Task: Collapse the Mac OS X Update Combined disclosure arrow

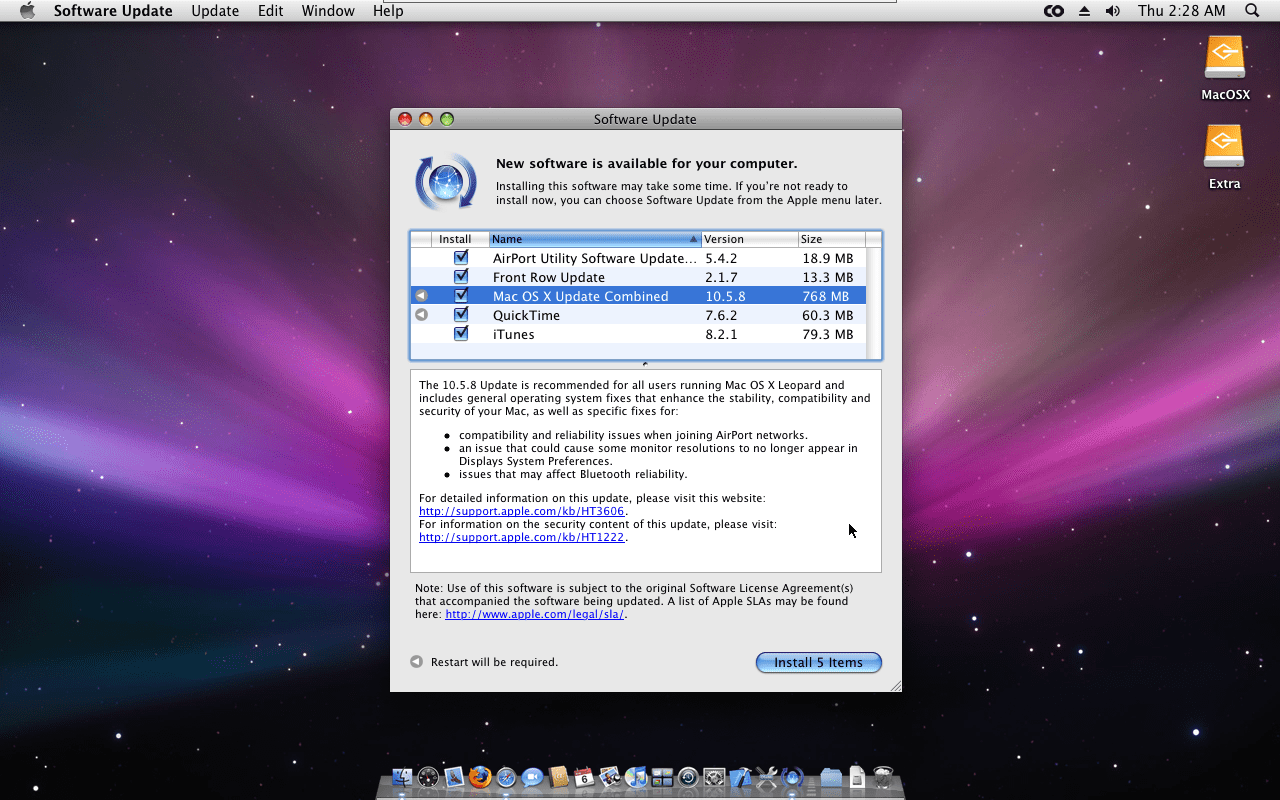Action: [421, 295]
